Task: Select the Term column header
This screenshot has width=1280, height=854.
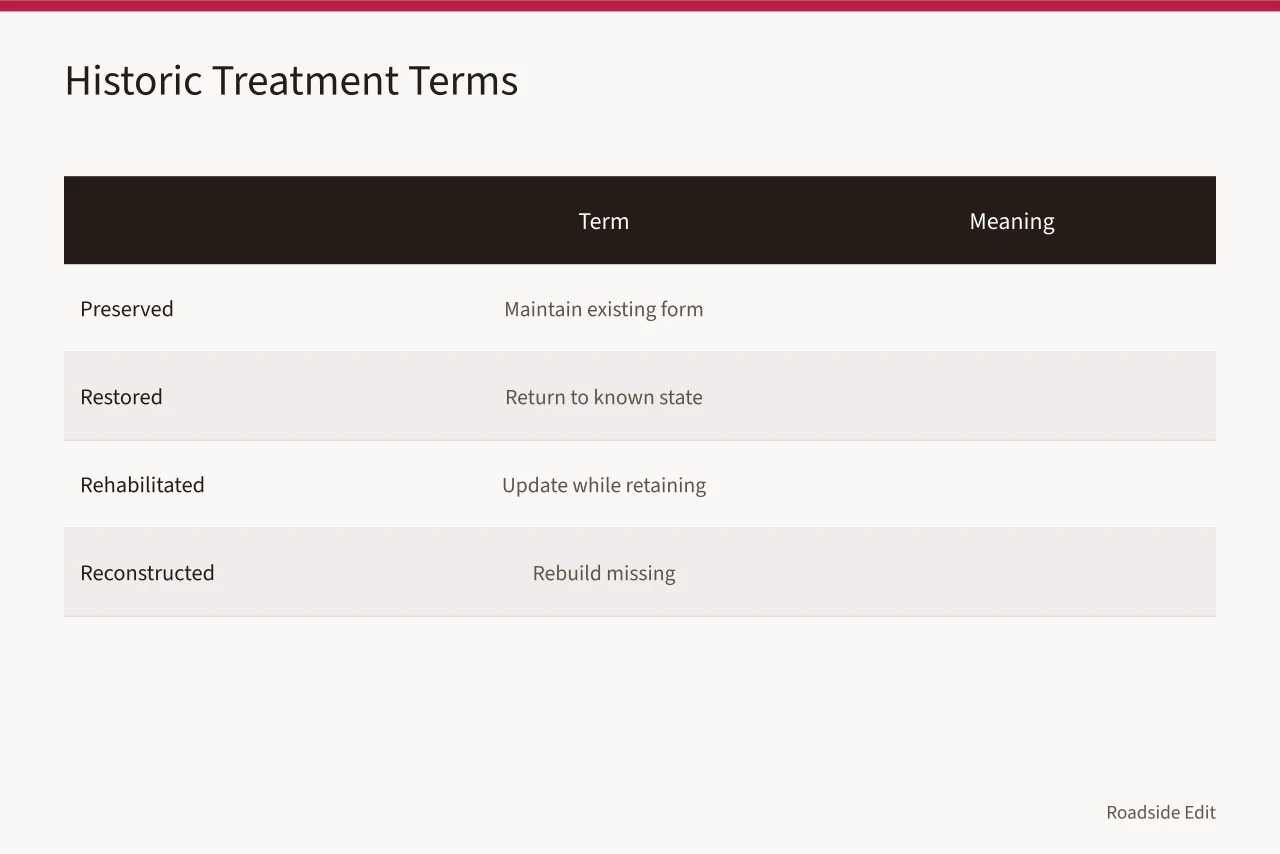Action: [x=604, y=221]
